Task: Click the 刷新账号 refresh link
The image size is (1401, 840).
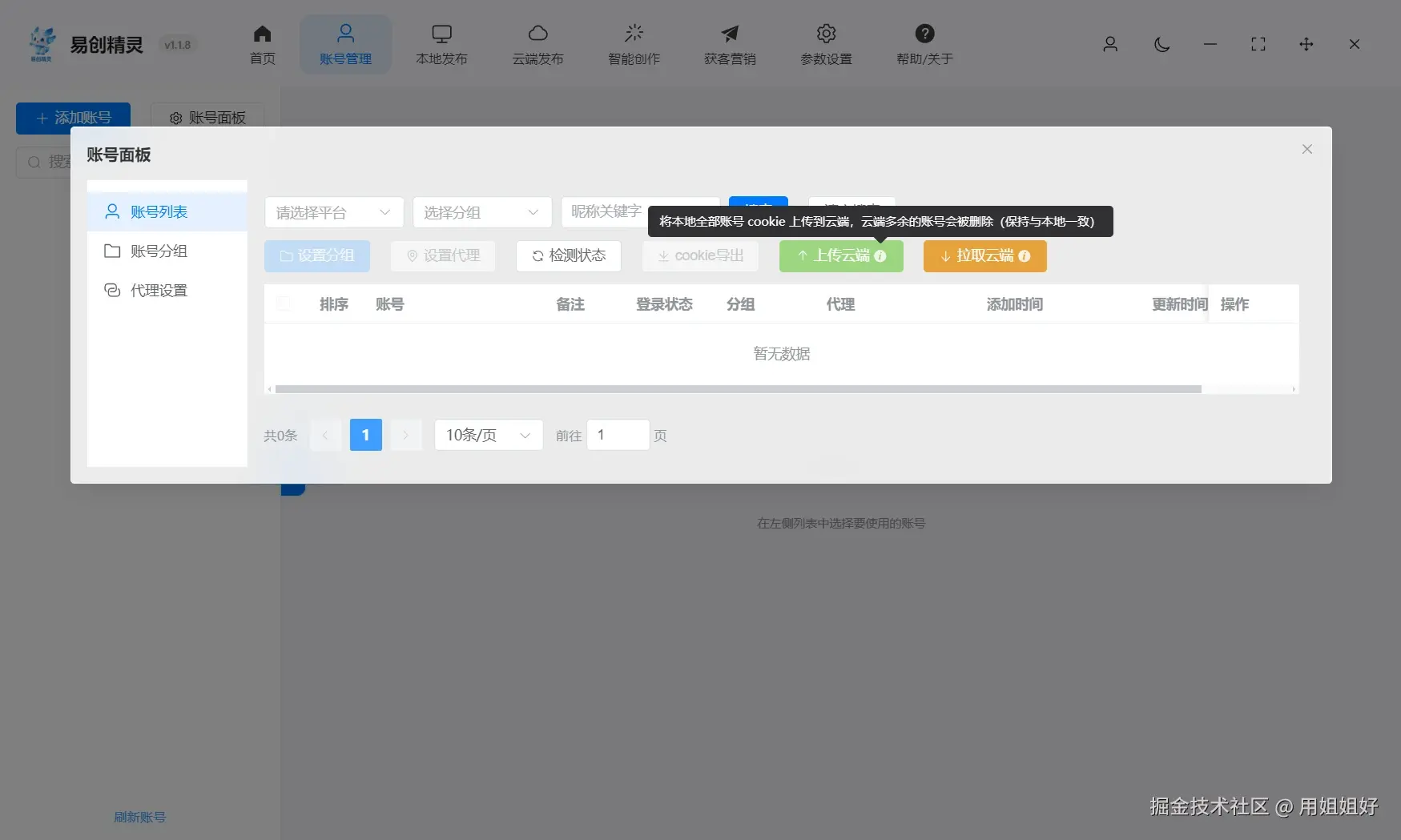Action: click(139, 817)
